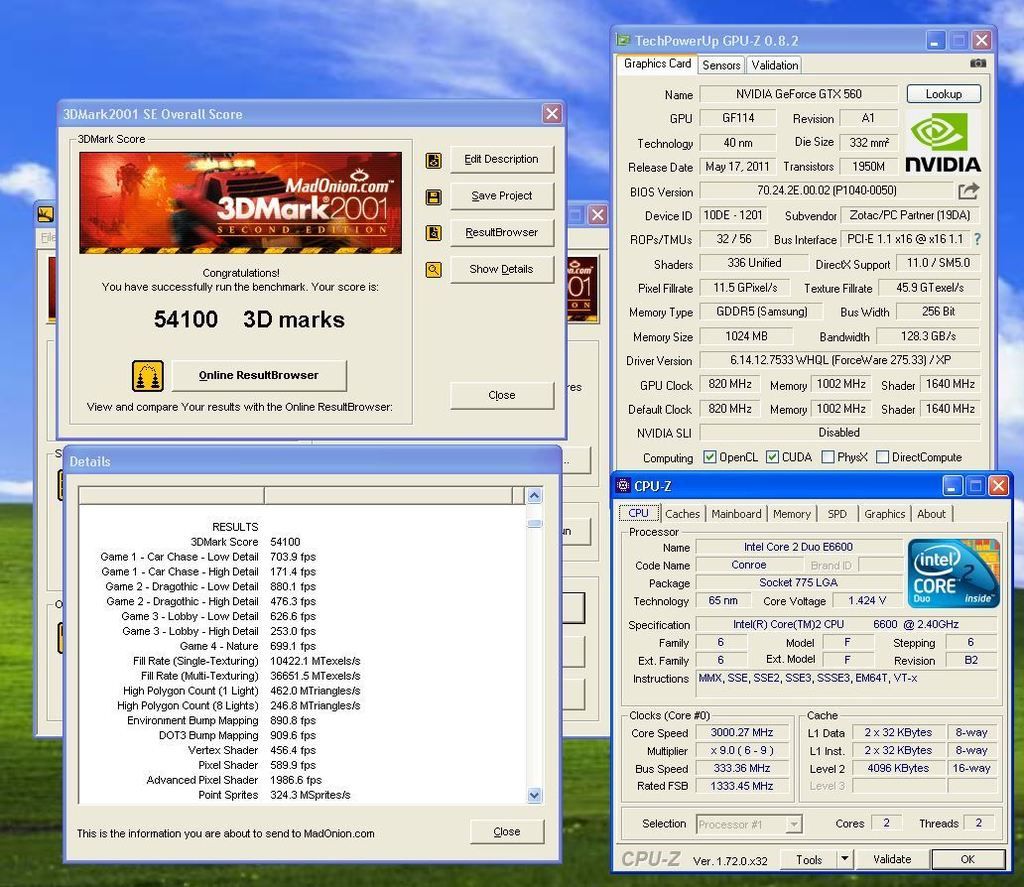
Task: Open the Graphics tab in CPU-Z
Action: pos(884,514)
